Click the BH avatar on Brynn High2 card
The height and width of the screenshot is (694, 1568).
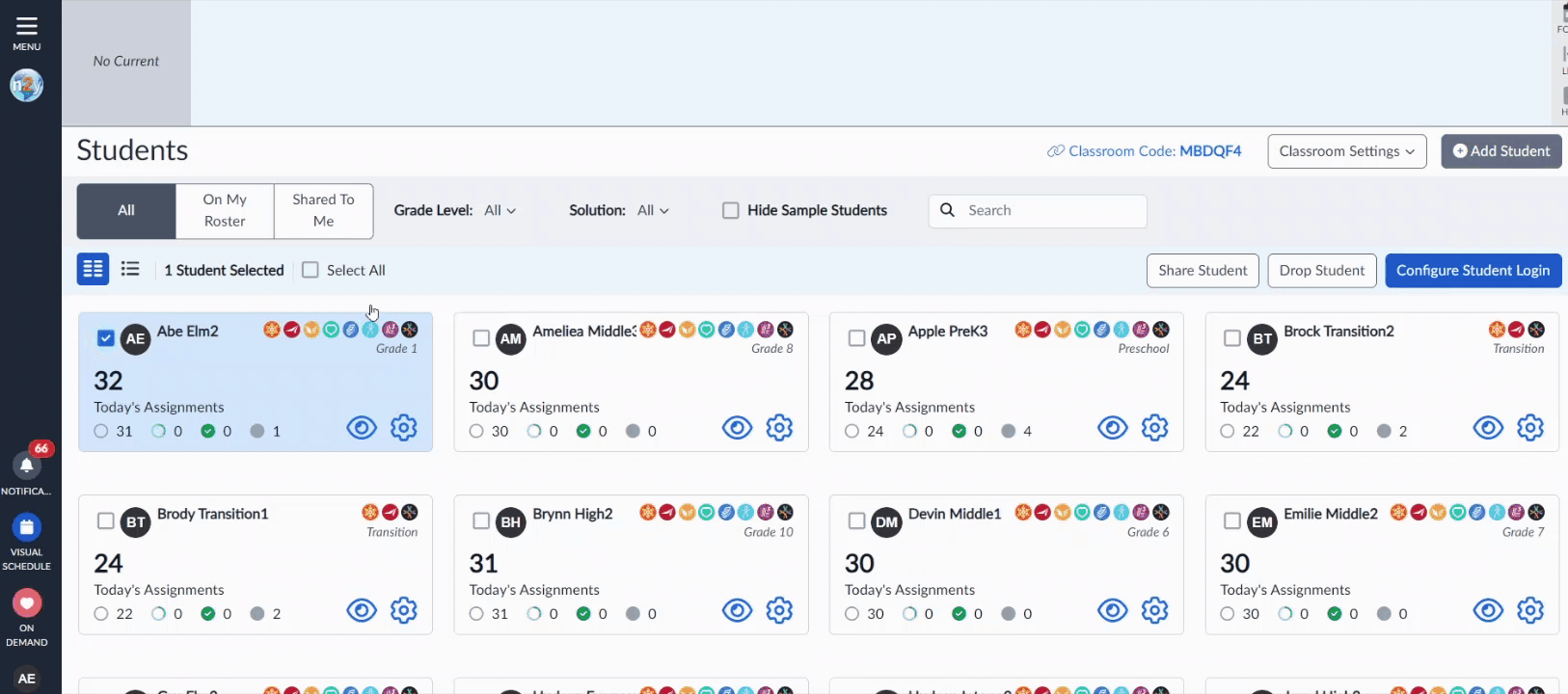click(511, 522)
